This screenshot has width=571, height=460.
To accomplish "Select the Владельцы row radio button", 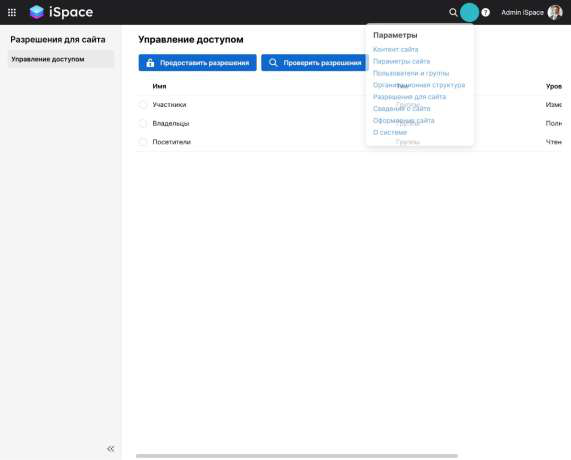I will (143, 123).
